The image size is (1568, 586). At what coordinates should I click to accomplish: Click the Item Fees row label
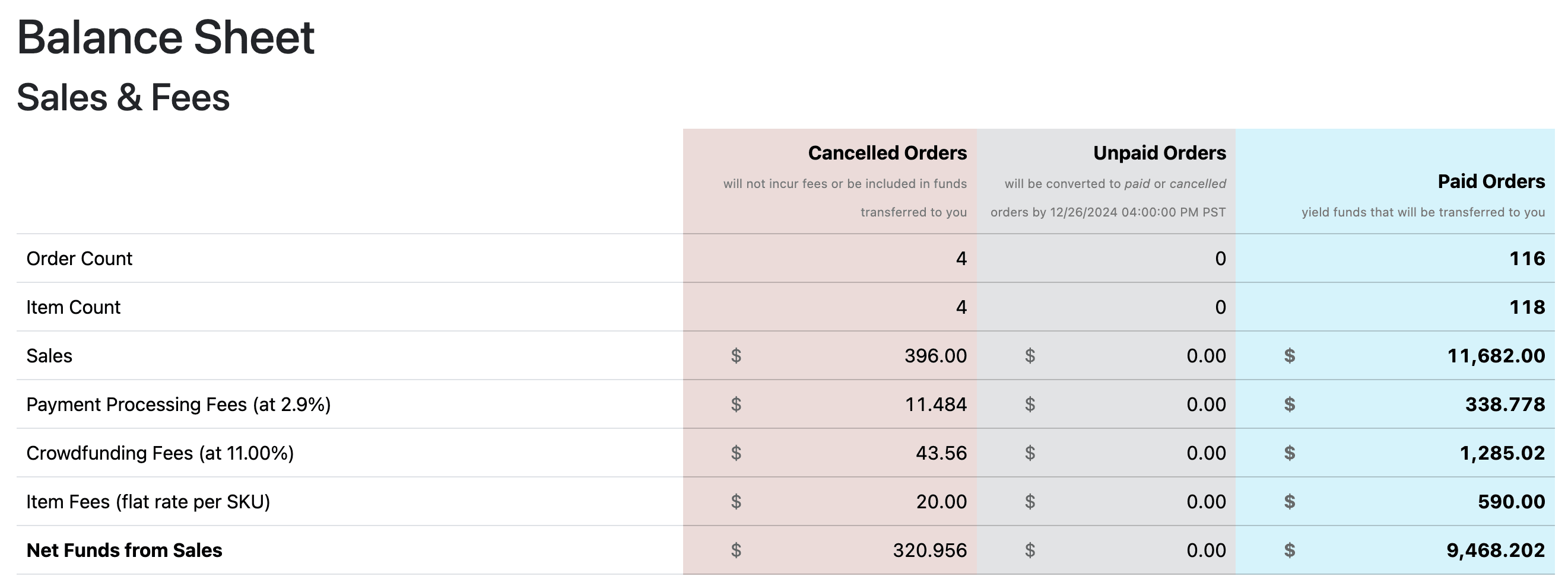click(x=148, y=502)
